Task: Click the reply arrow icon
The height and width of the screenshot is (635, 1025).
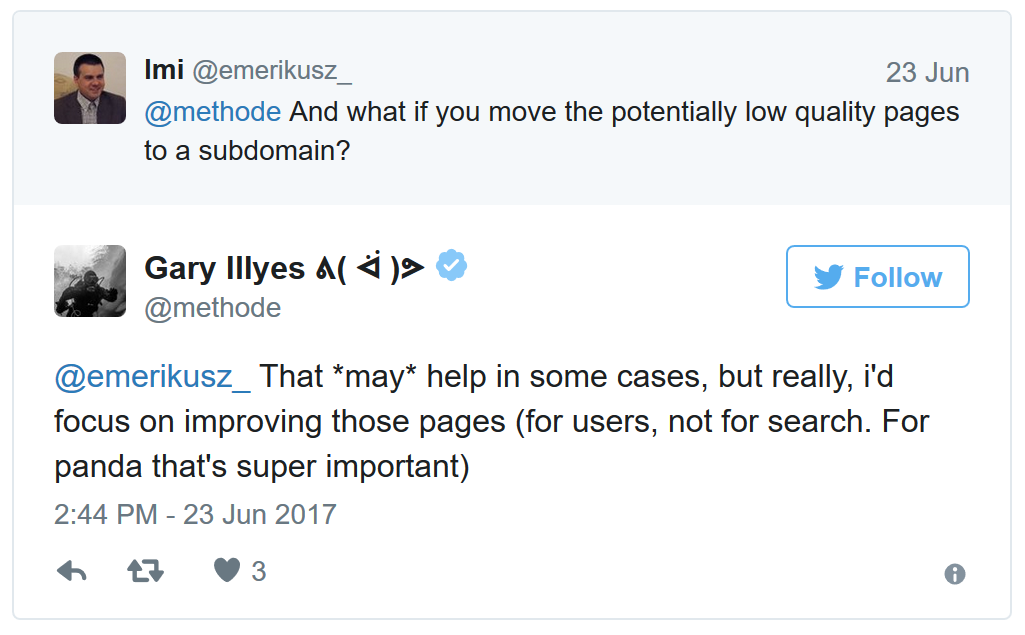Action: tap(71, 571)
